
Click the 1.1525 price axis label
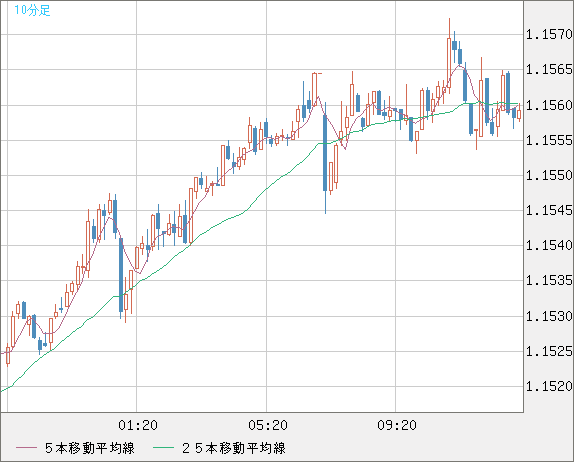[549, 351]
